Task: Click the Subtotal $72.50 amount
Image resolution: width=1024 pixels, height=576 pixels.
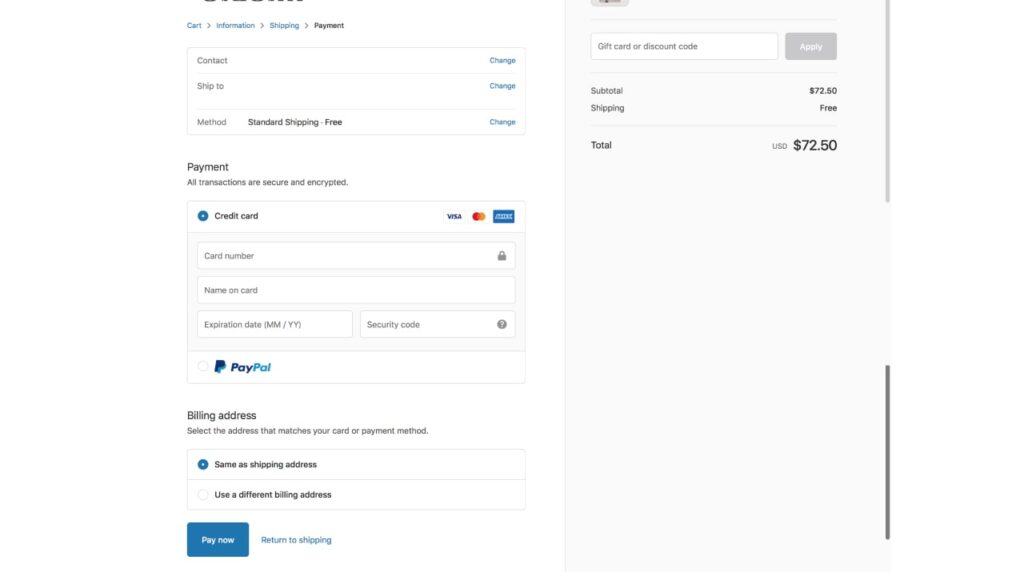Action: pos(823,91)
